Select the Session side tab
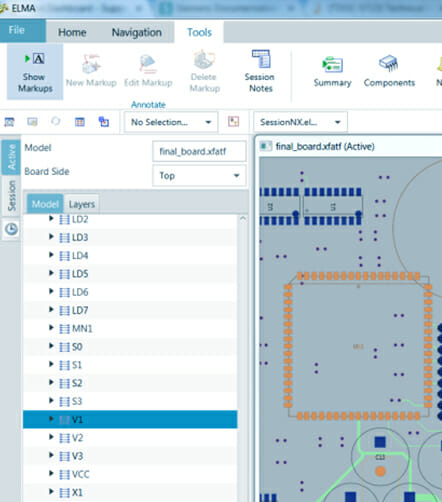 point(11,195)
